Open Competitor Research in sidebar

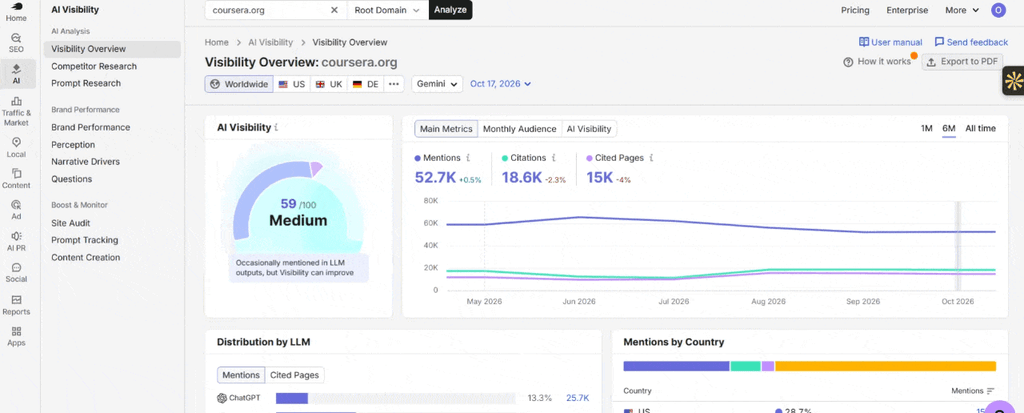[x=94, y=66]
